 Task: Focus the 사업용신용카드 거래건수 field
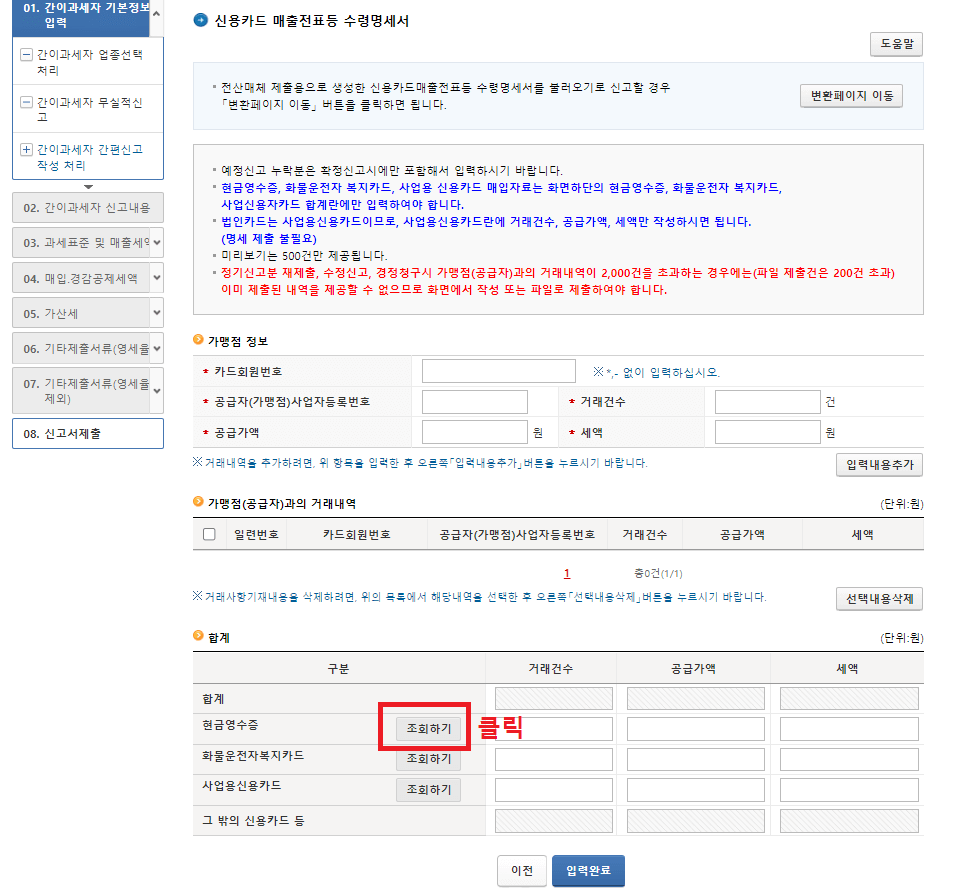pyautogui.click(x=554, y=790)
